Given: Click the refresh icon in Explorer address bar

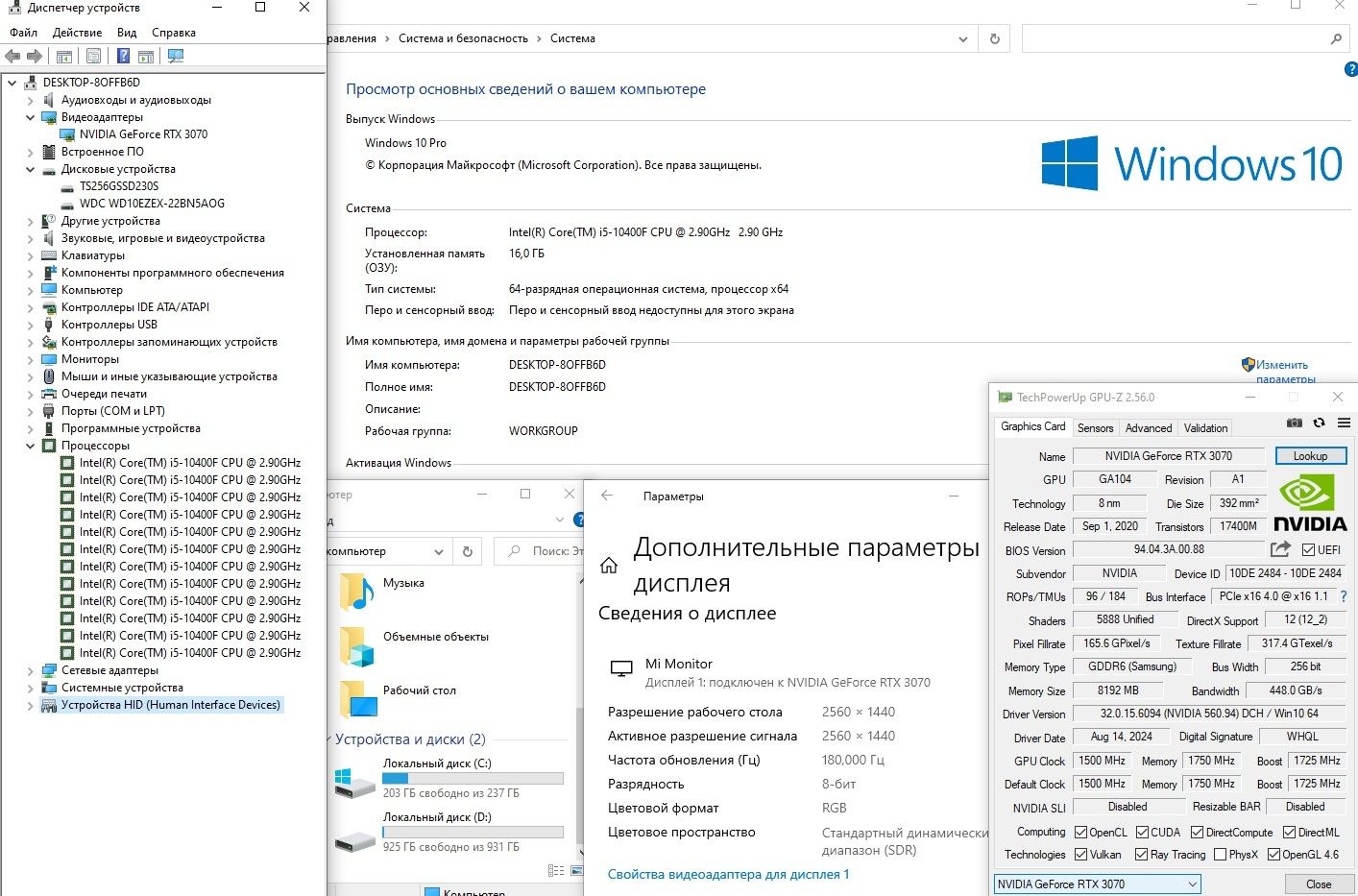Looking at the screenshot, I should click(x=468, y=551).
